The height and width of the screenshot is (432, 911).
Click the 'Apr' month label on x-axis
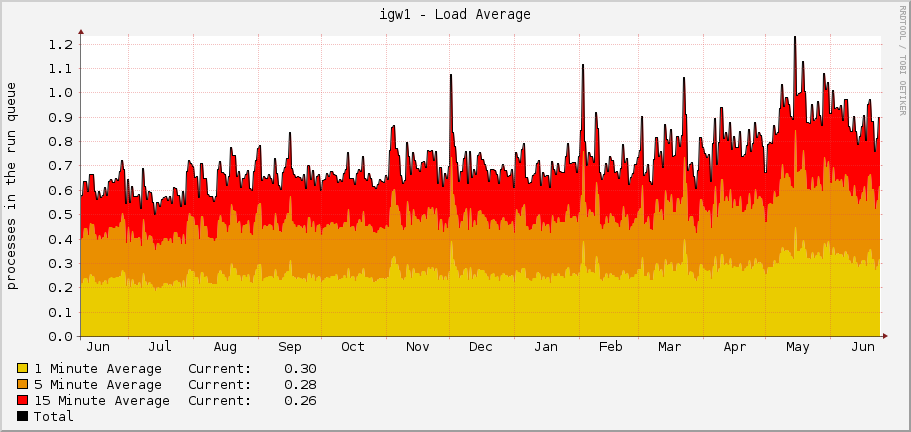pyautogui.click(x=734, y=347)
